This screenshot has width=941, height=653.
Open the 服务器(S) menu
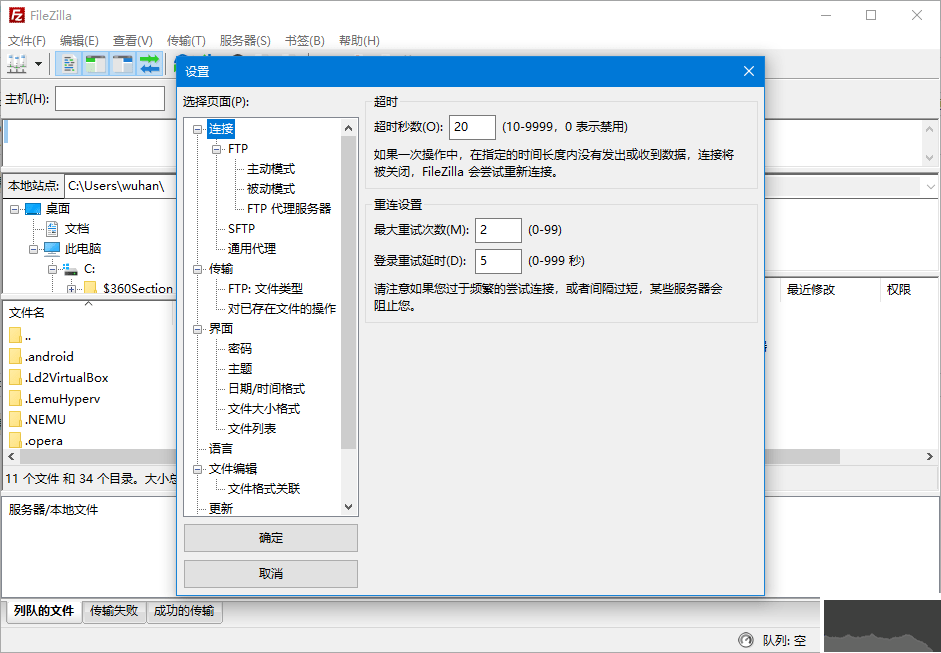pyautogui.click(x=245, y=41)
